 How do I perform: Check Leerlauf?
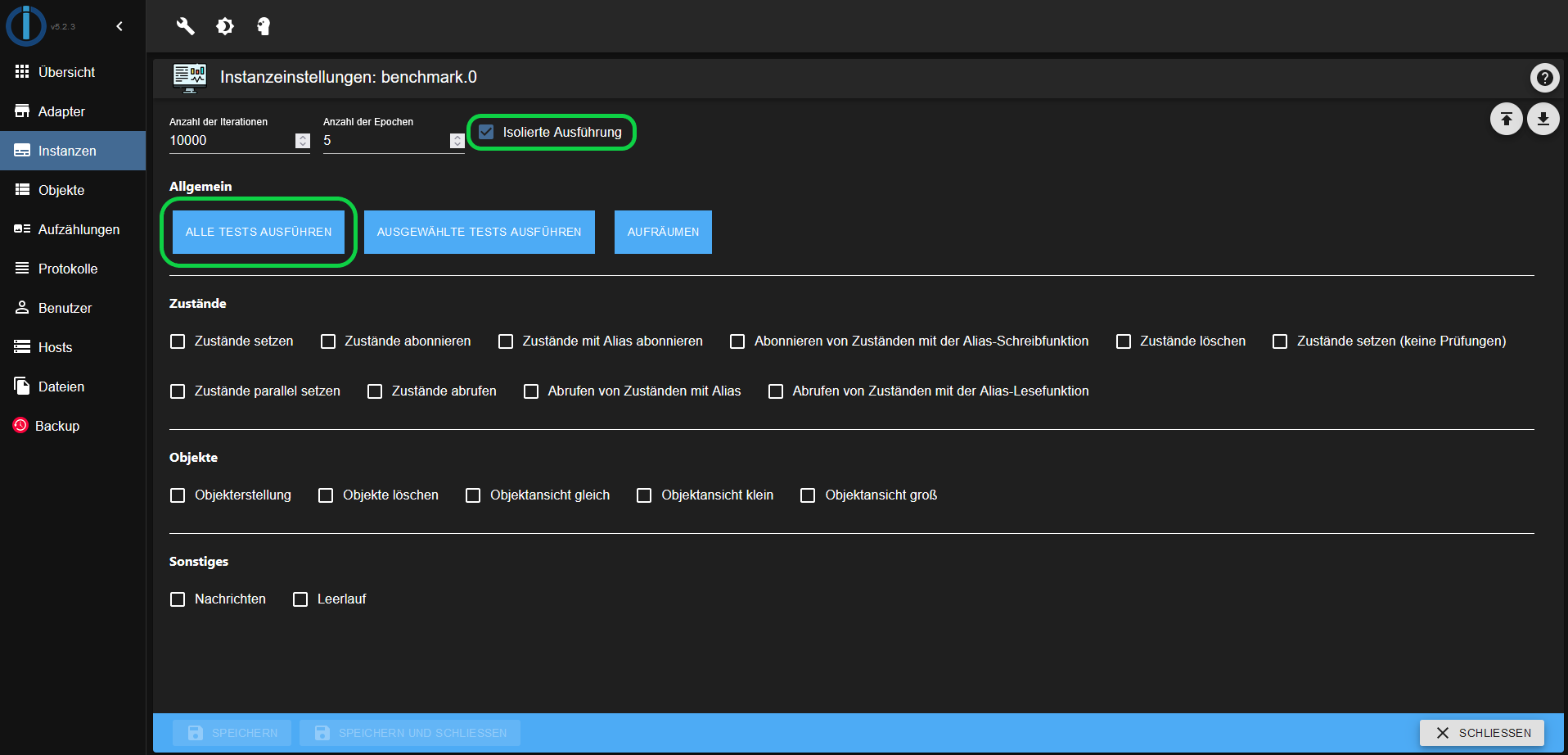tap(300, 599)
